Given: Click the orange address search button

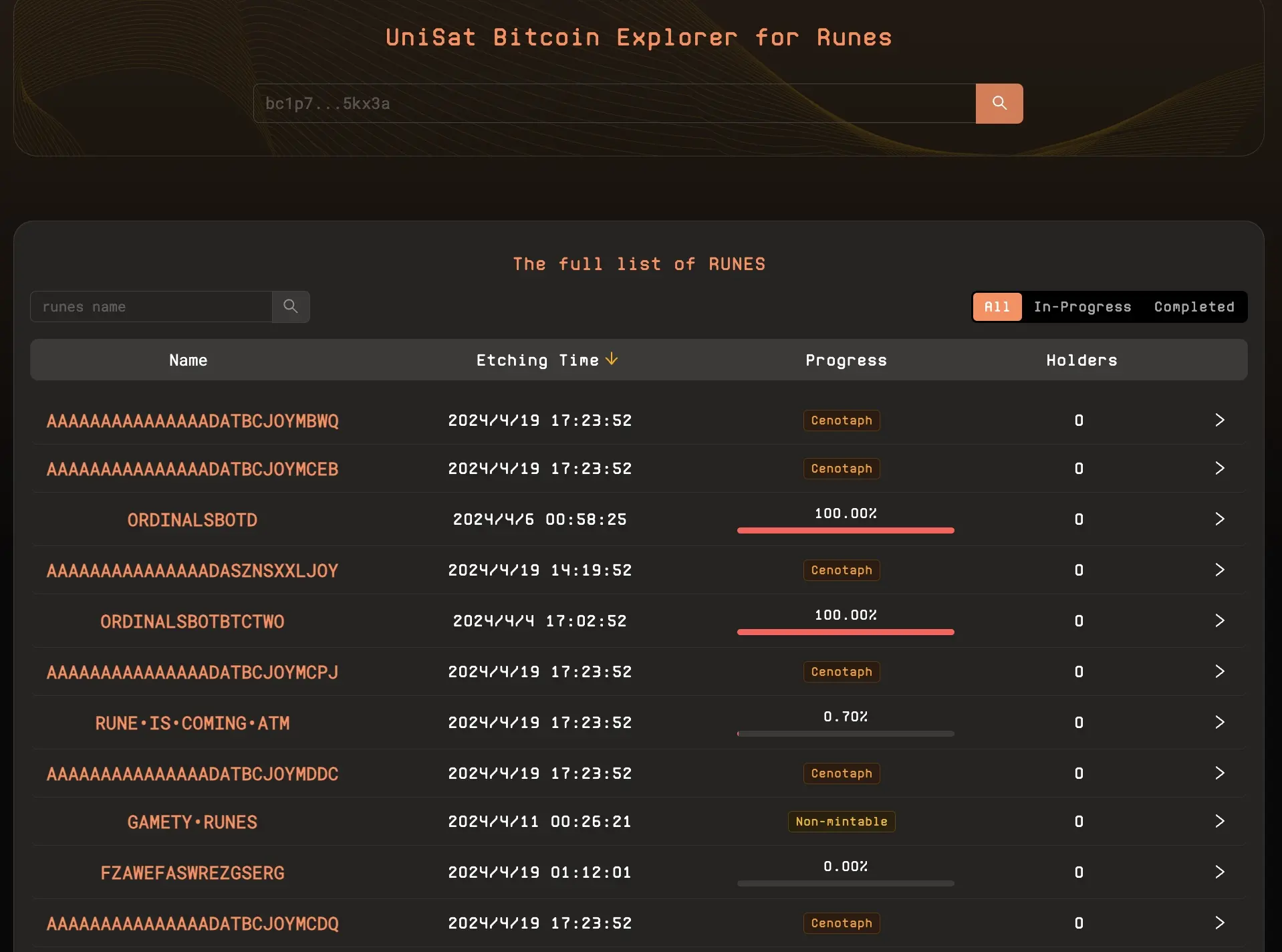Looking at the screenshot, I should pyautogui.click(x=999, y=104).
